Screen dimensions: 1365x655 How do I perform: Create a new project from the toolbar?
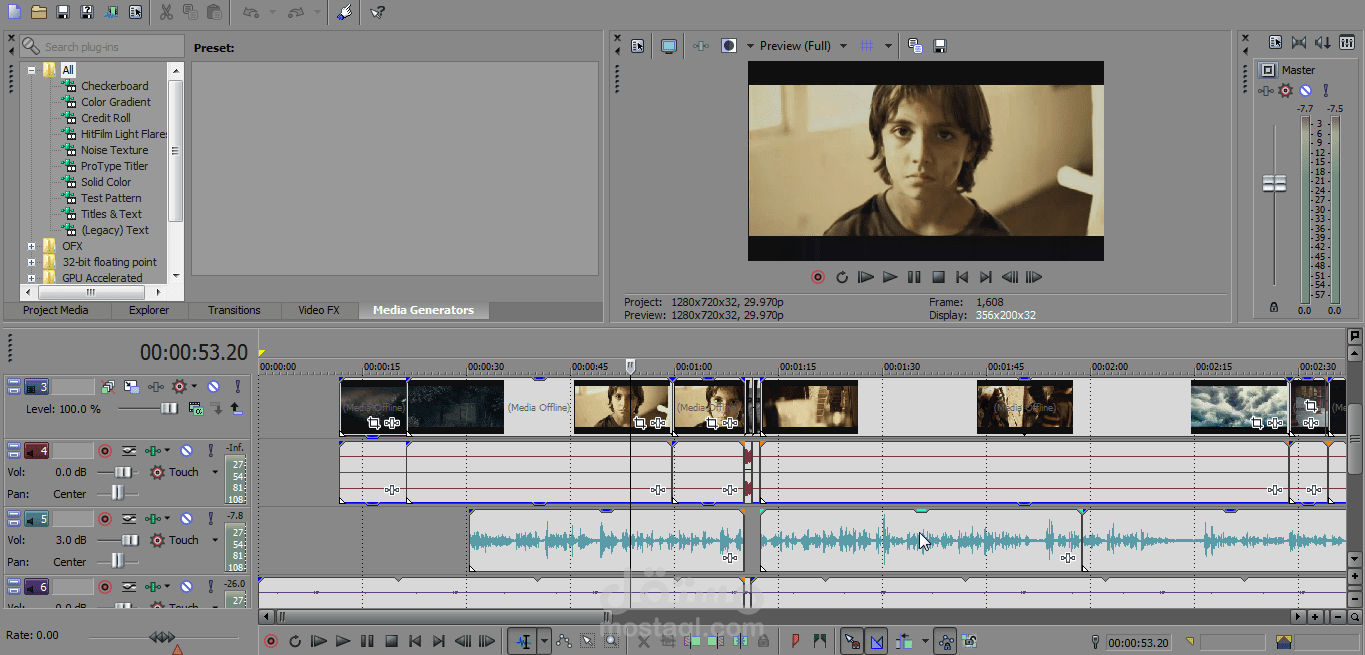(x=14, y=12)
